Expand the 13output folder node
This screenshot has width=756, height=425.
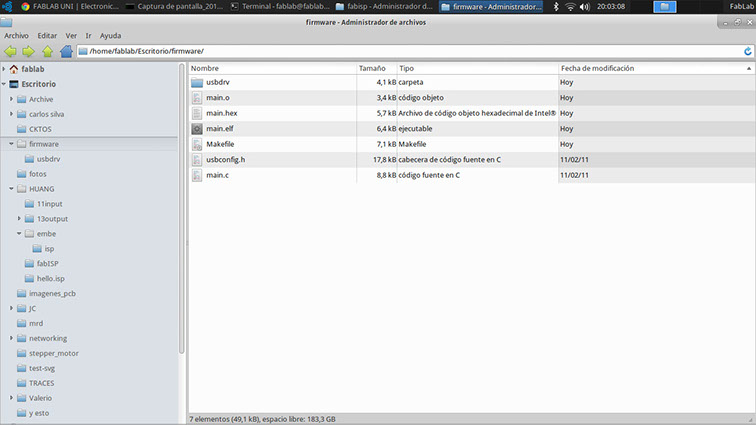[19, 219]
